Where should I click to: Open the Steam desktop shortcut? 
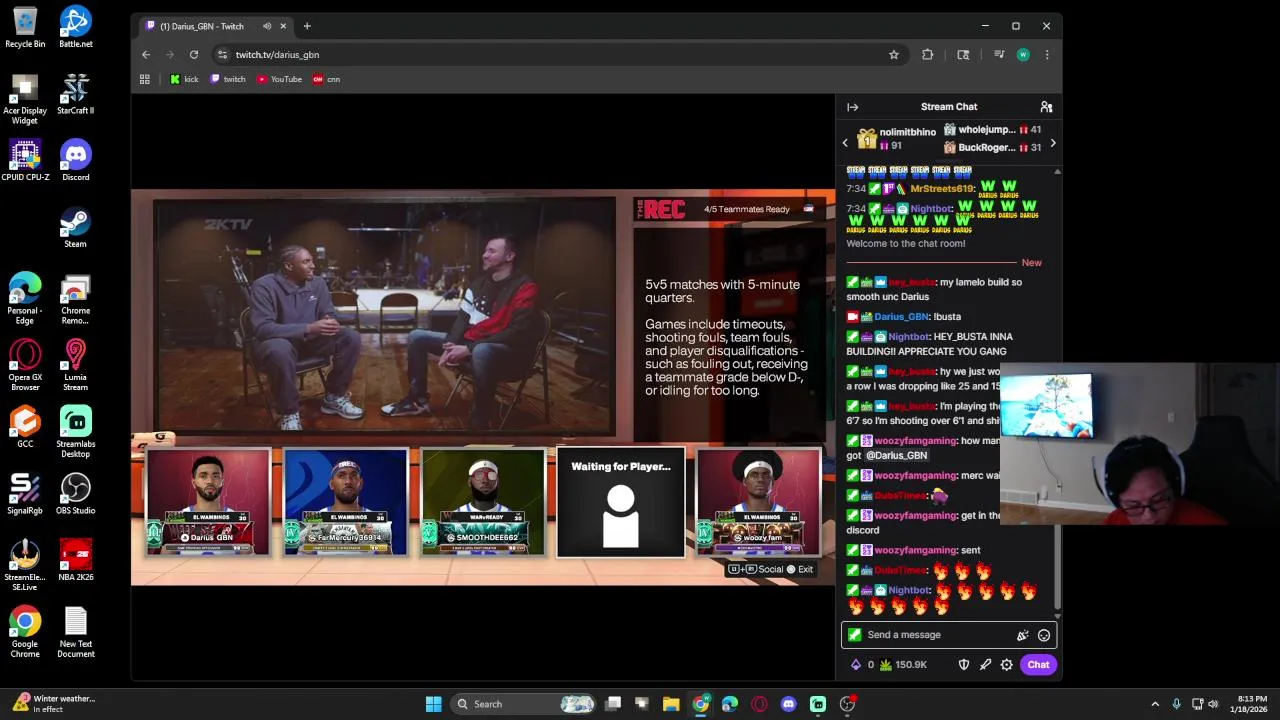tap(75, 227)
